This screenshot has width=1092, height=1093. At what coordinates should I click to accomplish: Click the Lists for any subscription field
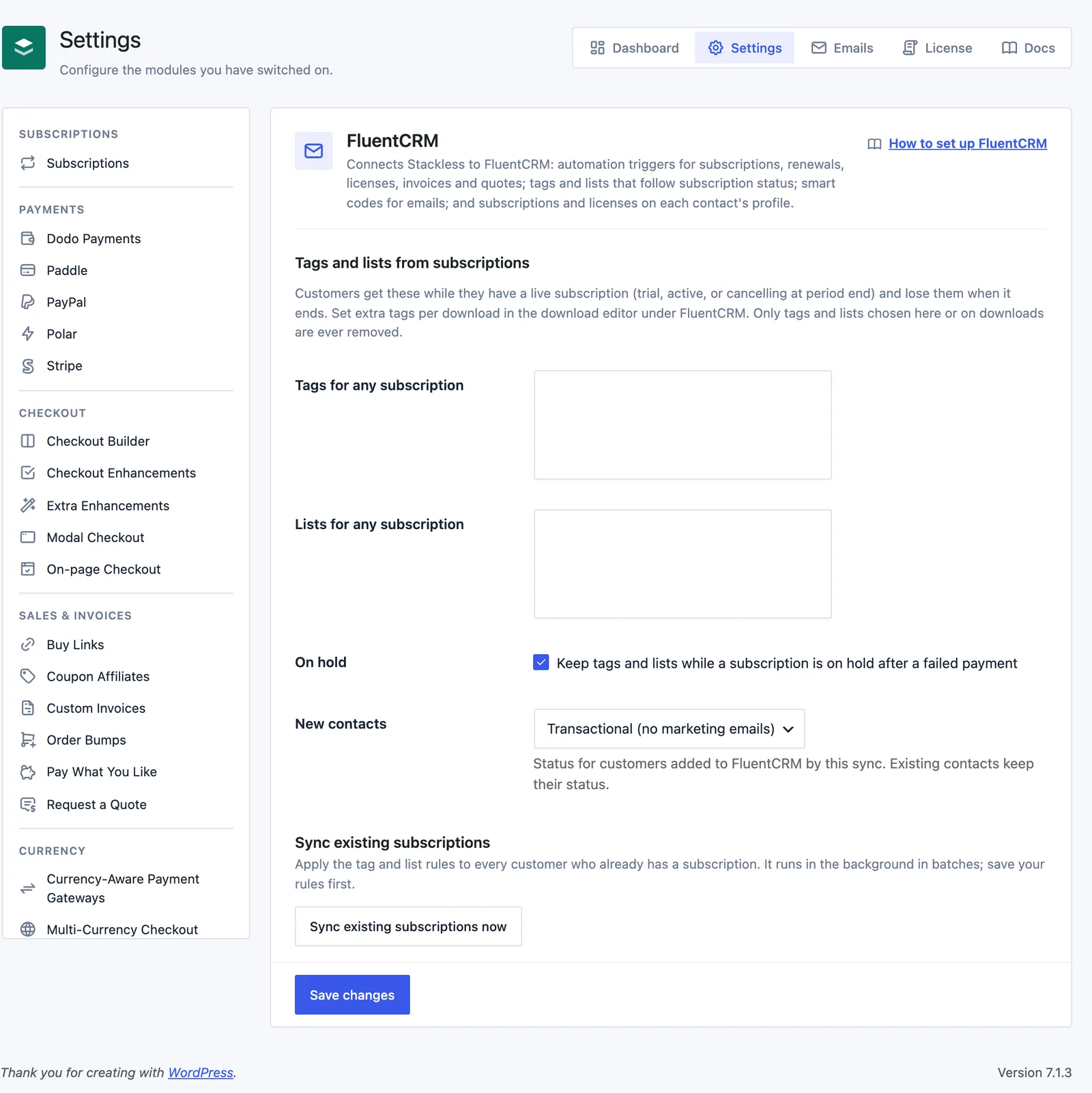click(682, 564)
